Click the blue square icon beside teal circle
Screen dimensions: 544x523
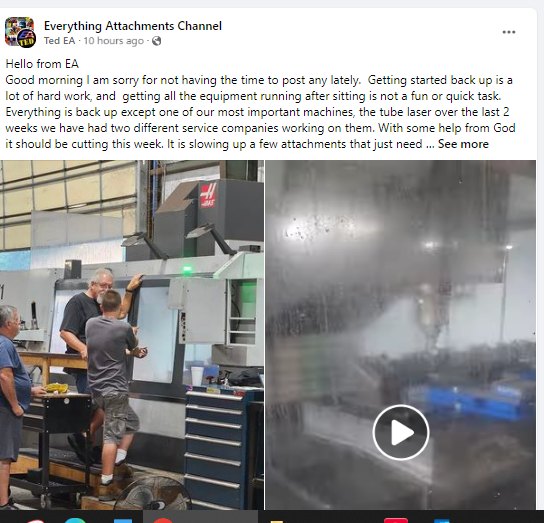pos(123,521)
